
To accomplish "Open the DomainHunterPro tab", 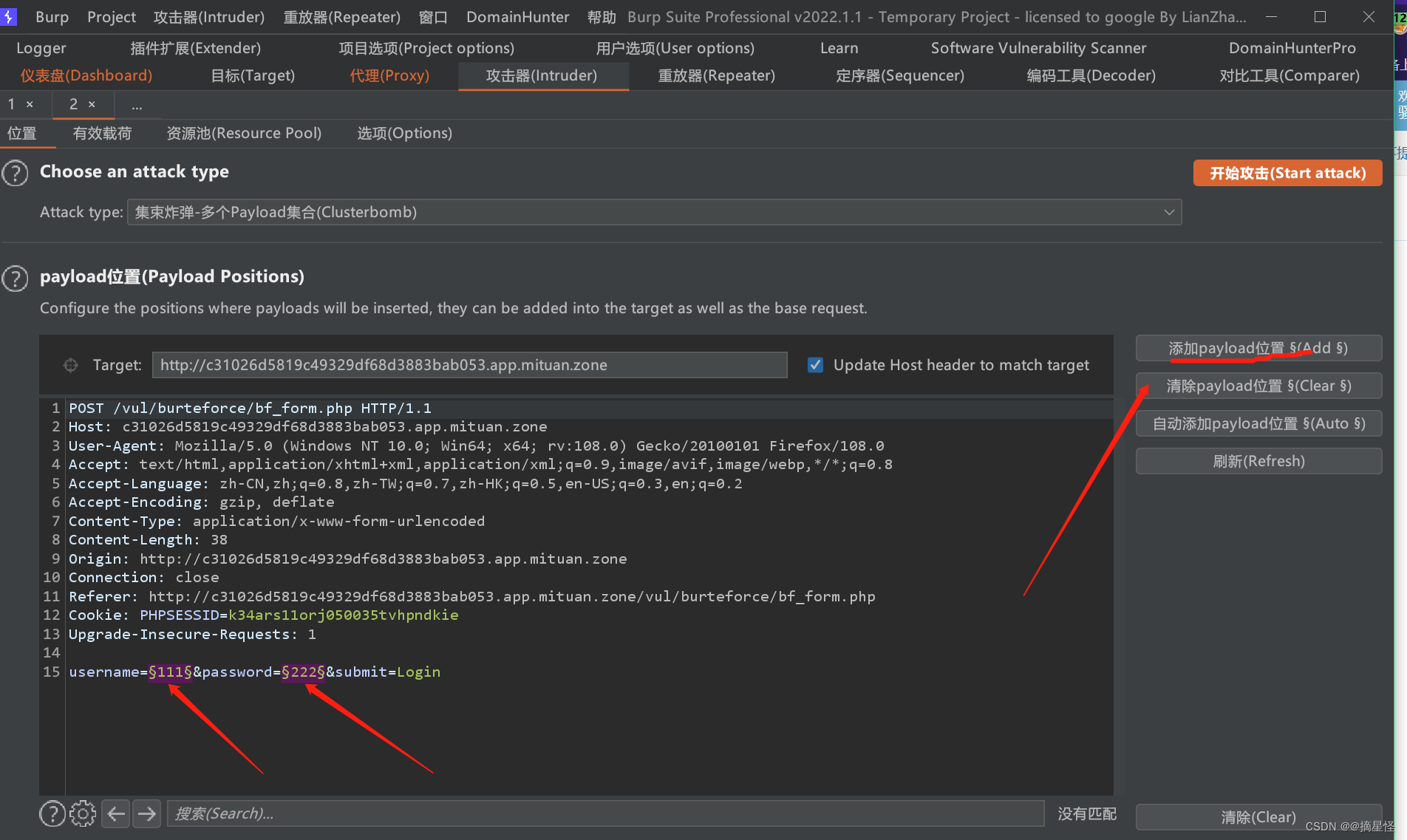I will coord(1292,48).
